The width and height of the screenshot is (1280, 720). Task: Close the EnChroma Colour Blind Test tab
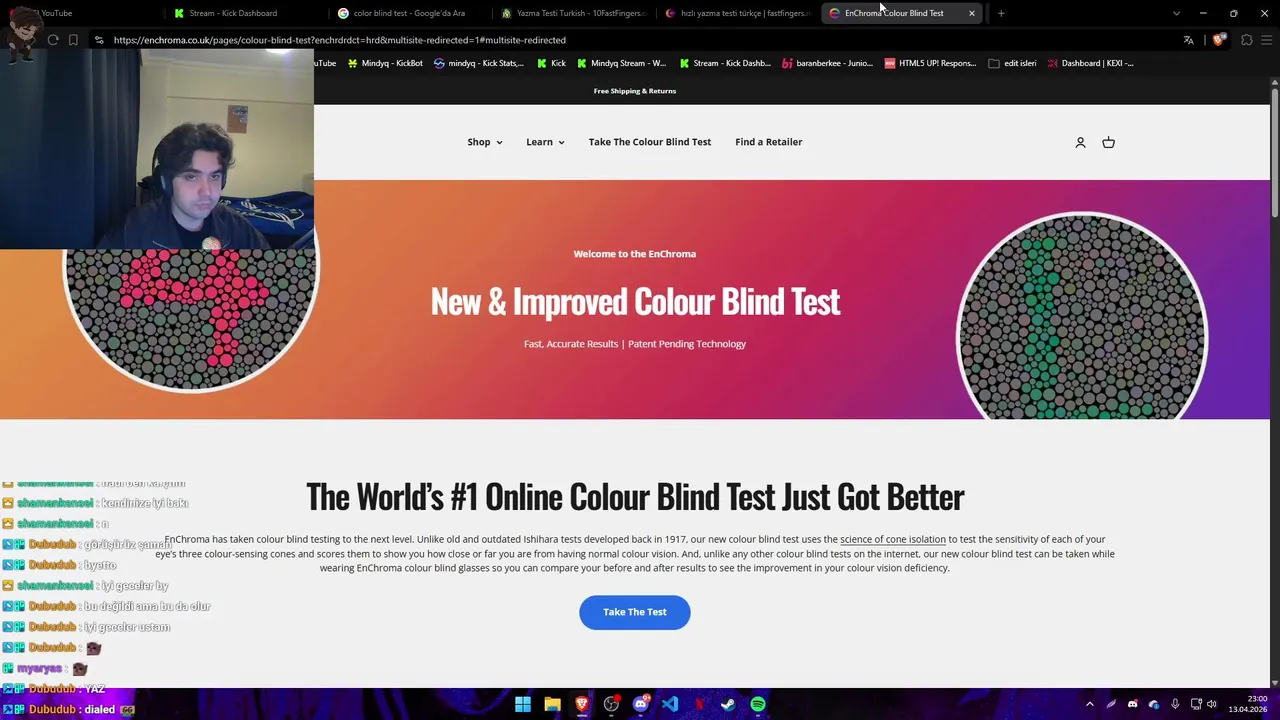pyautogui.click(x=971, y=13)
